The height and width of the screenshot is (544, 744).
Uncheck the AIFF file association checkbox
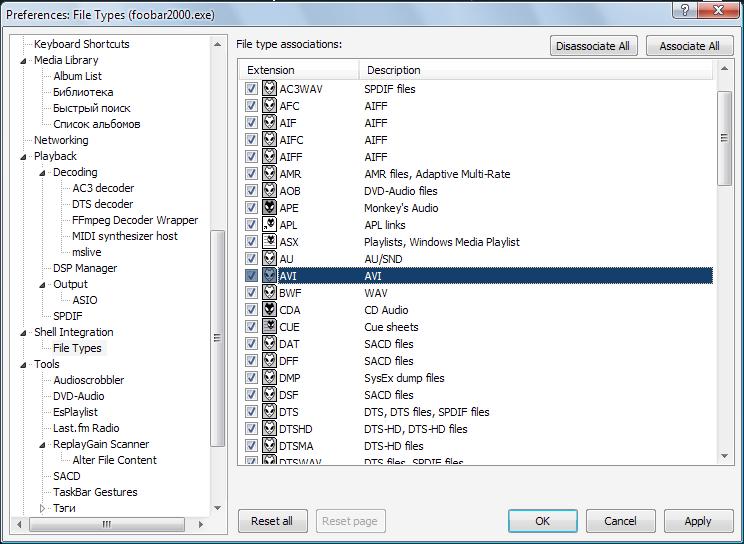click(x=251, y=157)
